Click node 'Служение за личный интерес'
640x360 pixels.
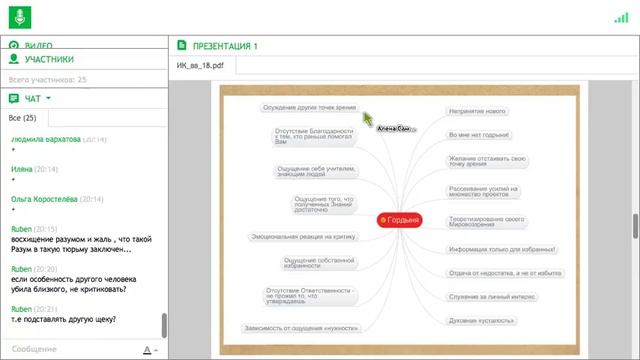click(492, 297)
